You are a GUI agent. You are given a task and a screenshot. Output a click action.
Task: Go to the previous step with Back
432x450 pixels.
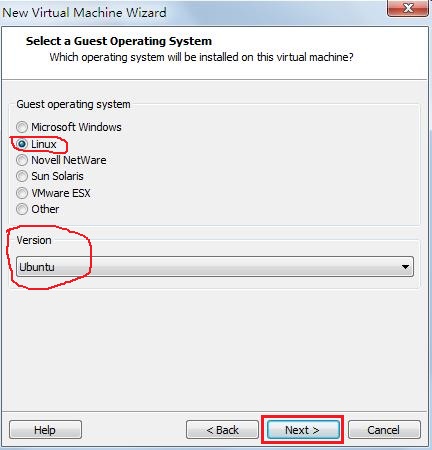click(222, 430)
